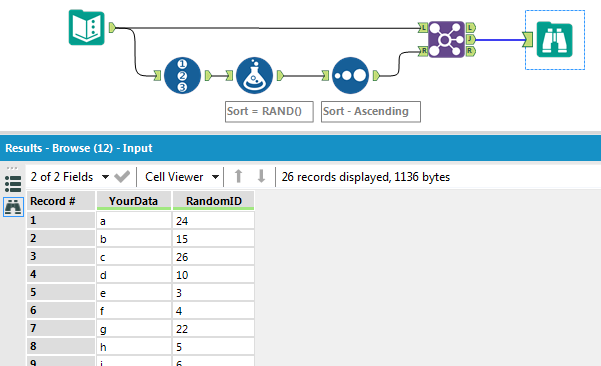This screenshot has width=601, height=366.
Task: Select the Browse tool binoculars
Action: tap(555, 40)
